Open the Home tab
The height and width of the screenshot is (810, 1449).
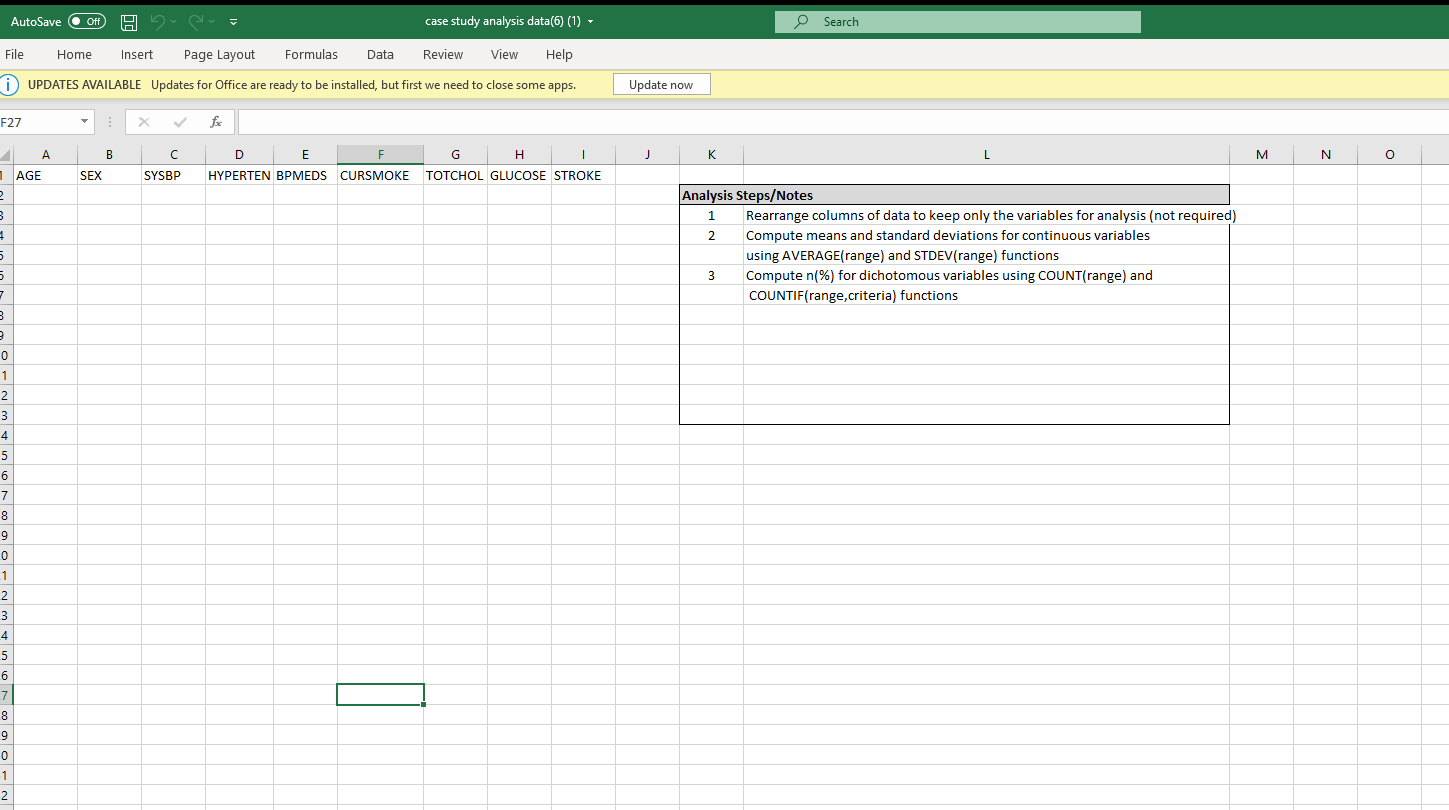[x=74, y=55]
